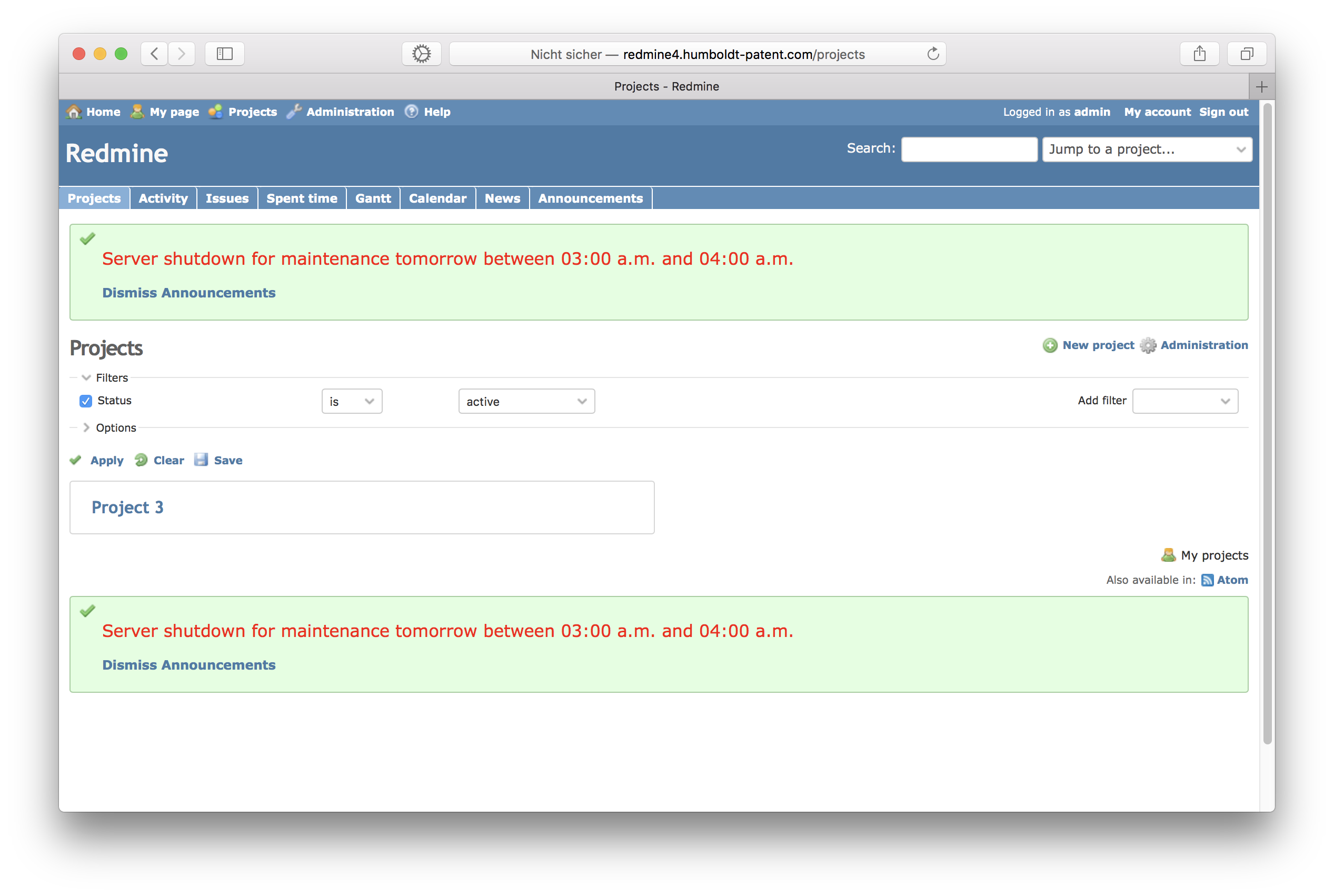Click the Administration wrench icon
This screenshot has height=896, width=1334.
[x=294, y=112]
